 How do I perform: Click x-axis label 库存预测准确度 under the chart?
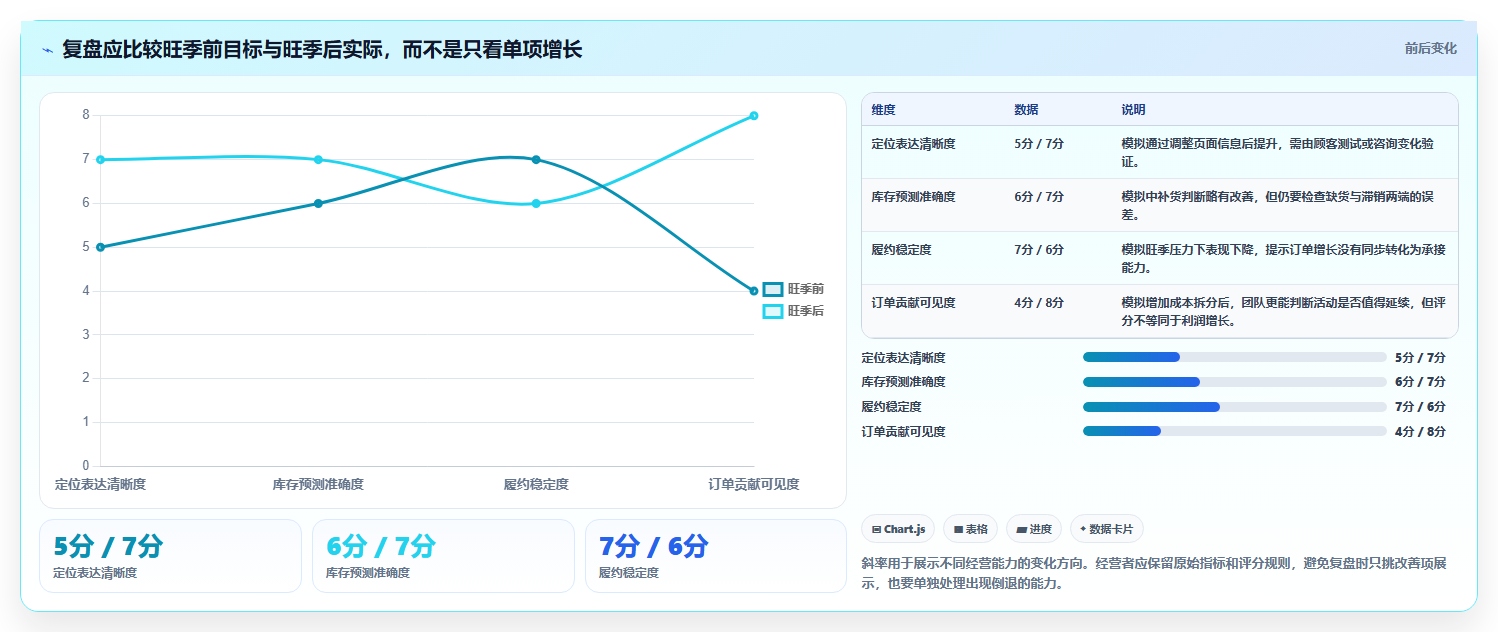[x=318, y=484]
